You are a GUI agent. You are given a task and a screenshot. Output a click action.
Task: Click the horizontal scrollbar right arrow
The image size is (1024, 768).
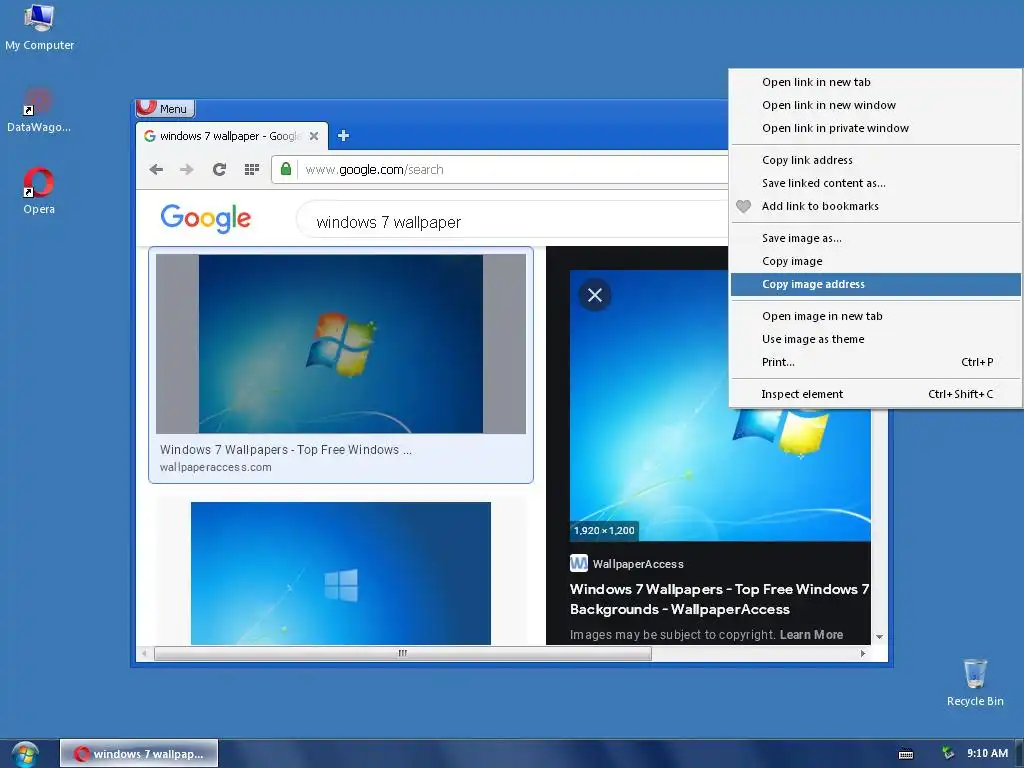click(x=863, y=653)
